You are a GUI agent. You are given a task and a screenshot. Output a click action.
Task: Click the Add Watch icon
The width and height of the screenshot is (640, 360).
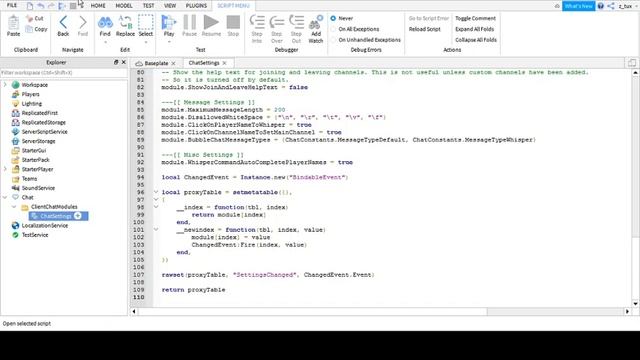(x=316, y=22)
